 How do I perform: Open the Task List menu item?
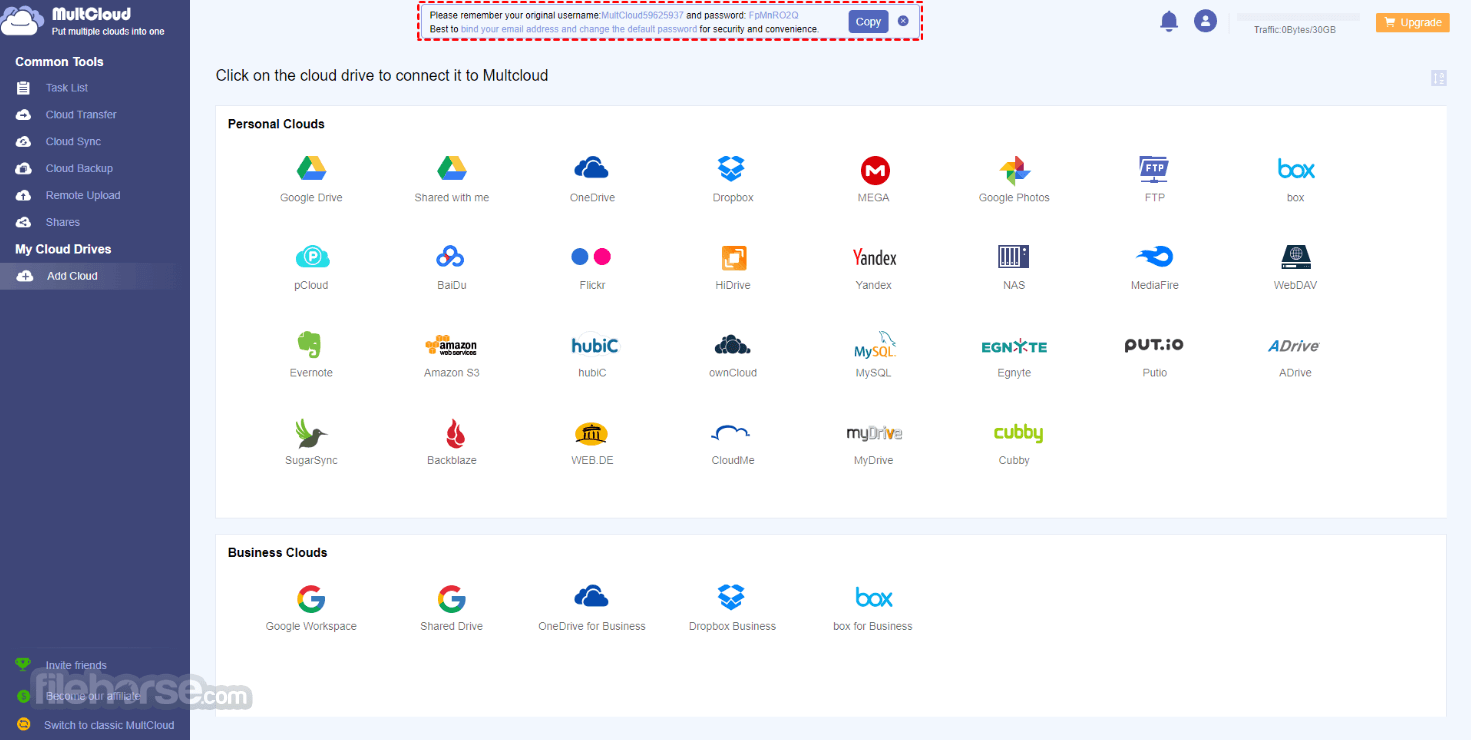[67, 88]
